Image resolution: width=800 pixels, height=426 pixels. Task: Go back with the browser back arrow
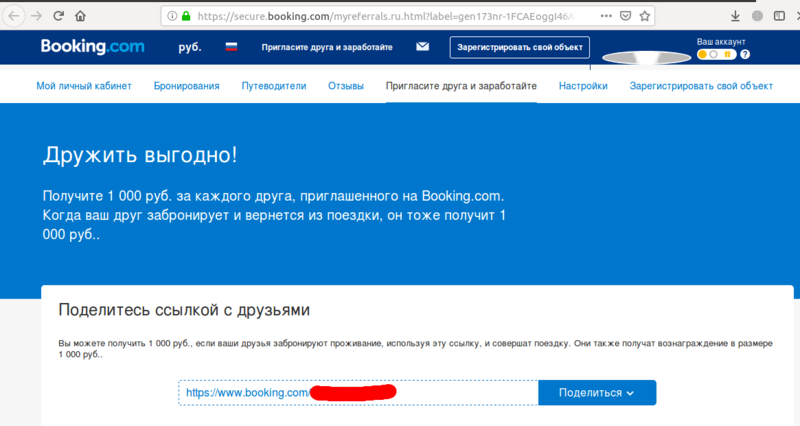(x=14, y=16)
